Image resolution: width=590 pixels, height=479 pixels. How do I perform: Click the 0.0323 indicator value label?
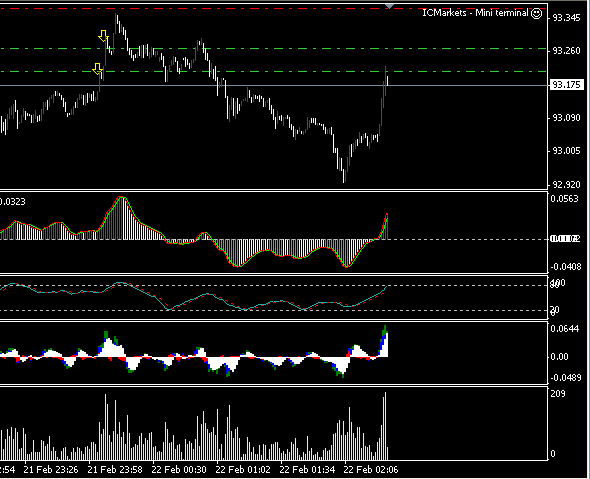(x=13, y=202)
